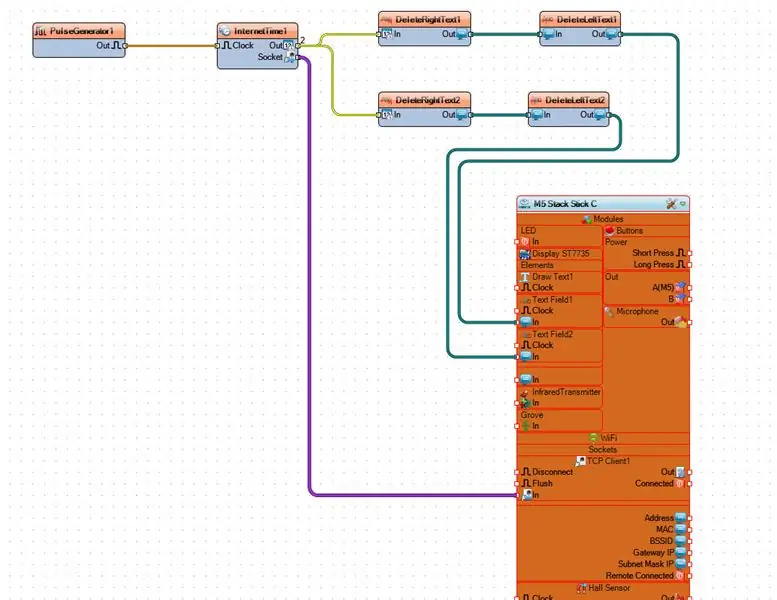This screenshot has height=600, width=777.
Task: Select the purple Socket connection wire
Action: point(310,277)
